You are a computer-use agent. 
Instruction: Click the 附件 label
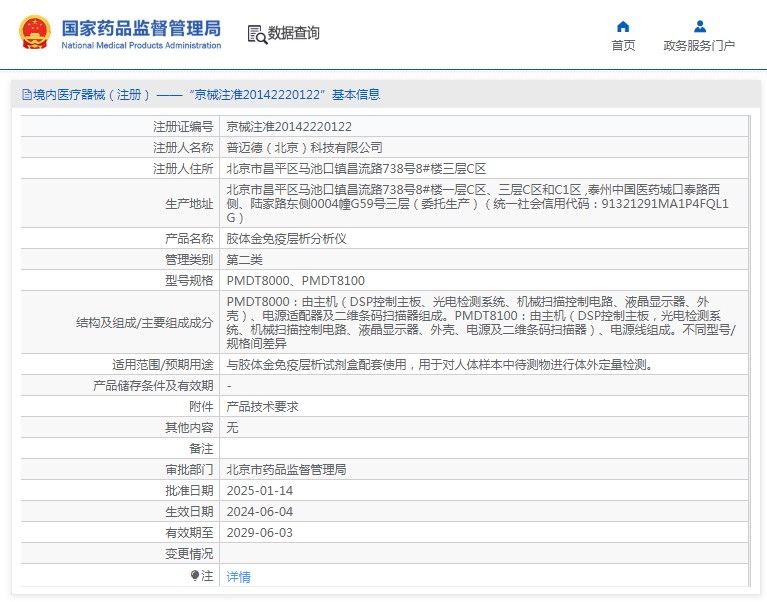tap(201, 407)
